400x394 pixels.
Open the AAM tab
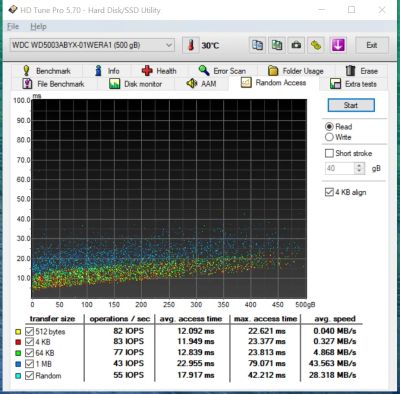click(201, 83)
